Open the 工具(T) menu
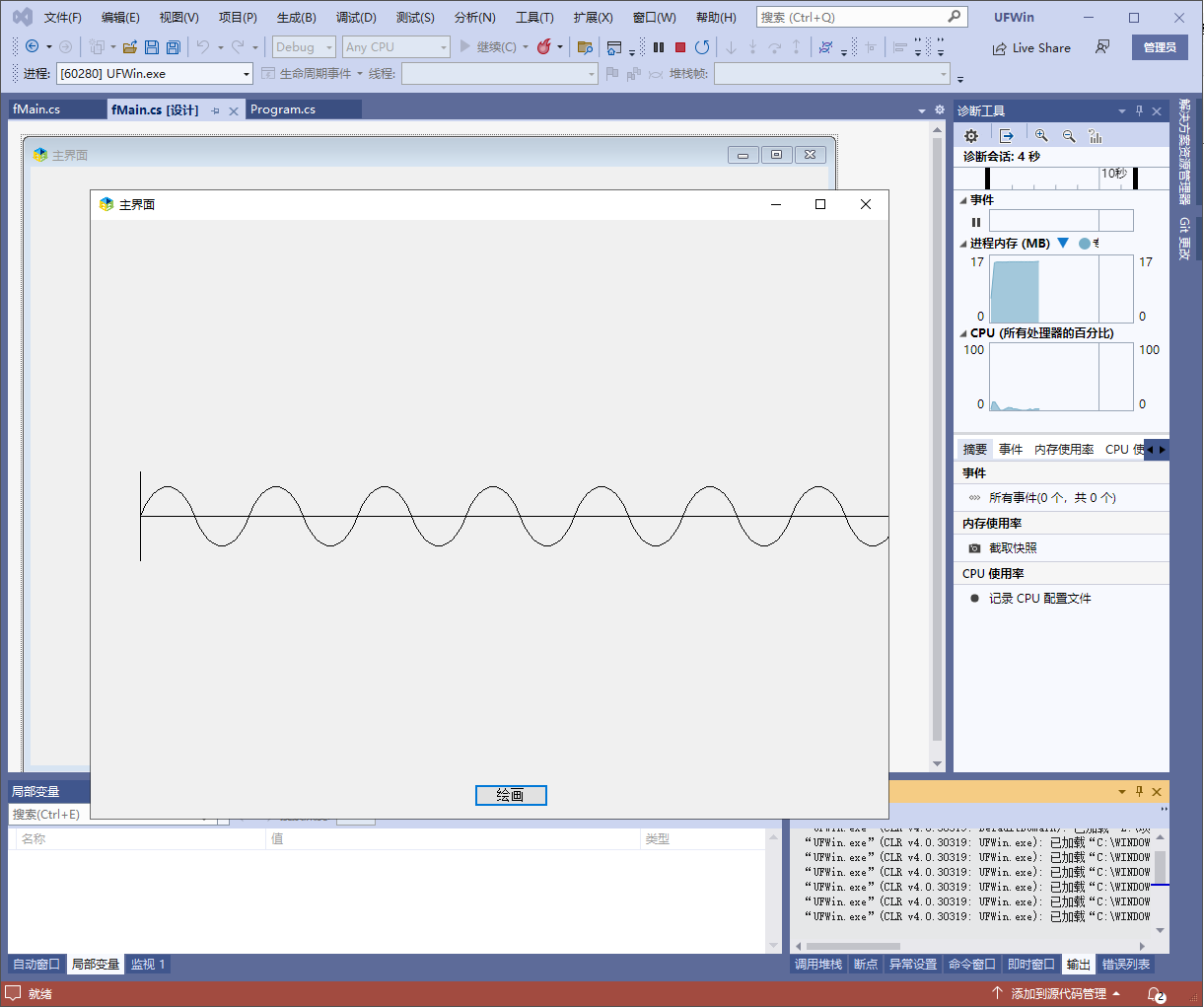Screen dimensions: 1204x1008 [534, 17]
